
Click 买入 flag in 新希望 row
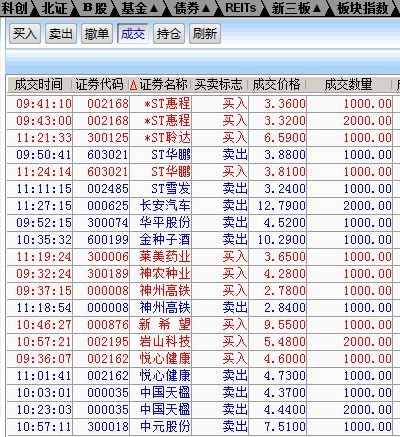[235, 325]
